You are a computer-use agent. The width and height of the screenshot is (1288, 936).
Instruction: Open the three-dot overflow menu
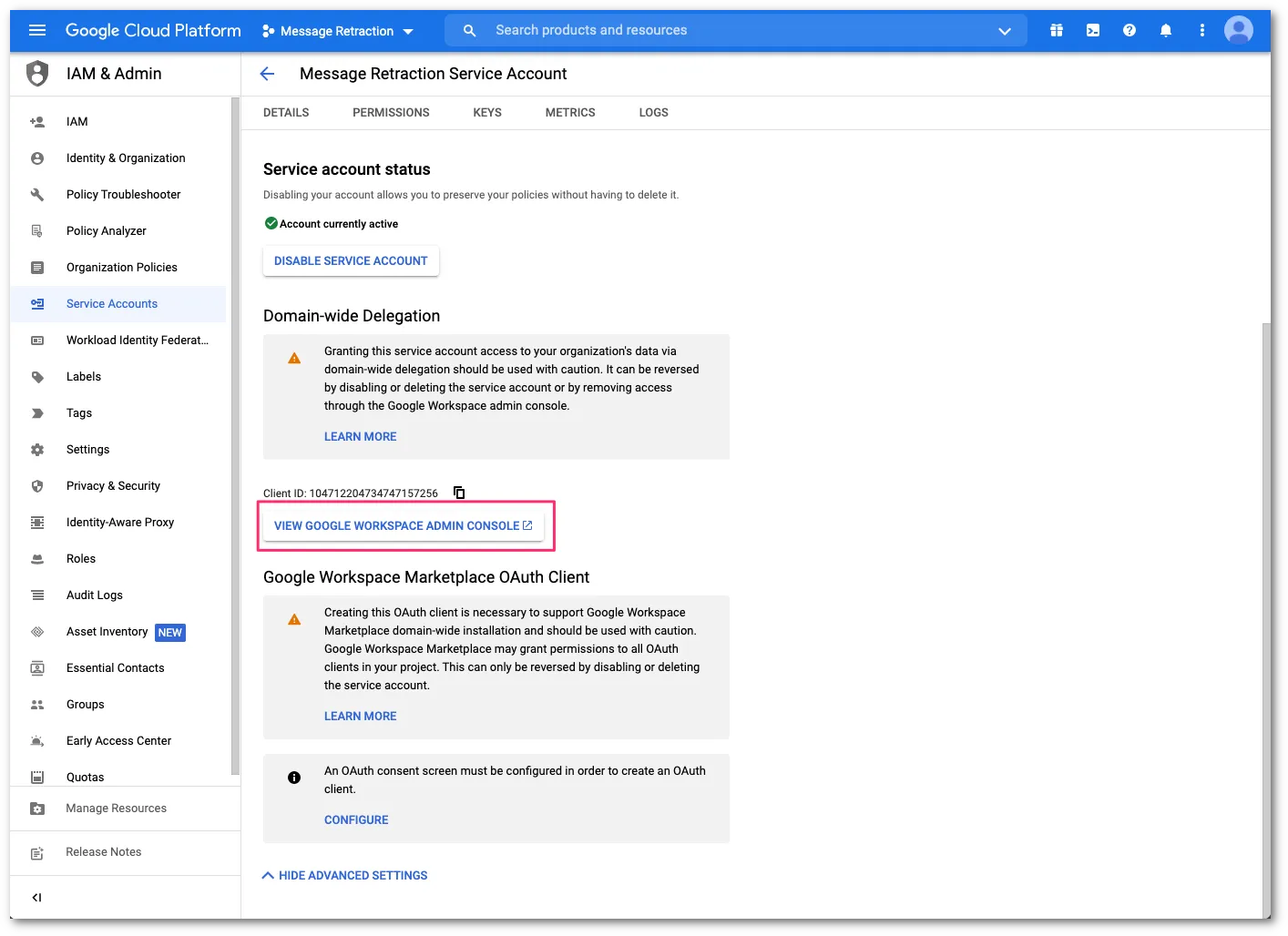click(1202, 30)
